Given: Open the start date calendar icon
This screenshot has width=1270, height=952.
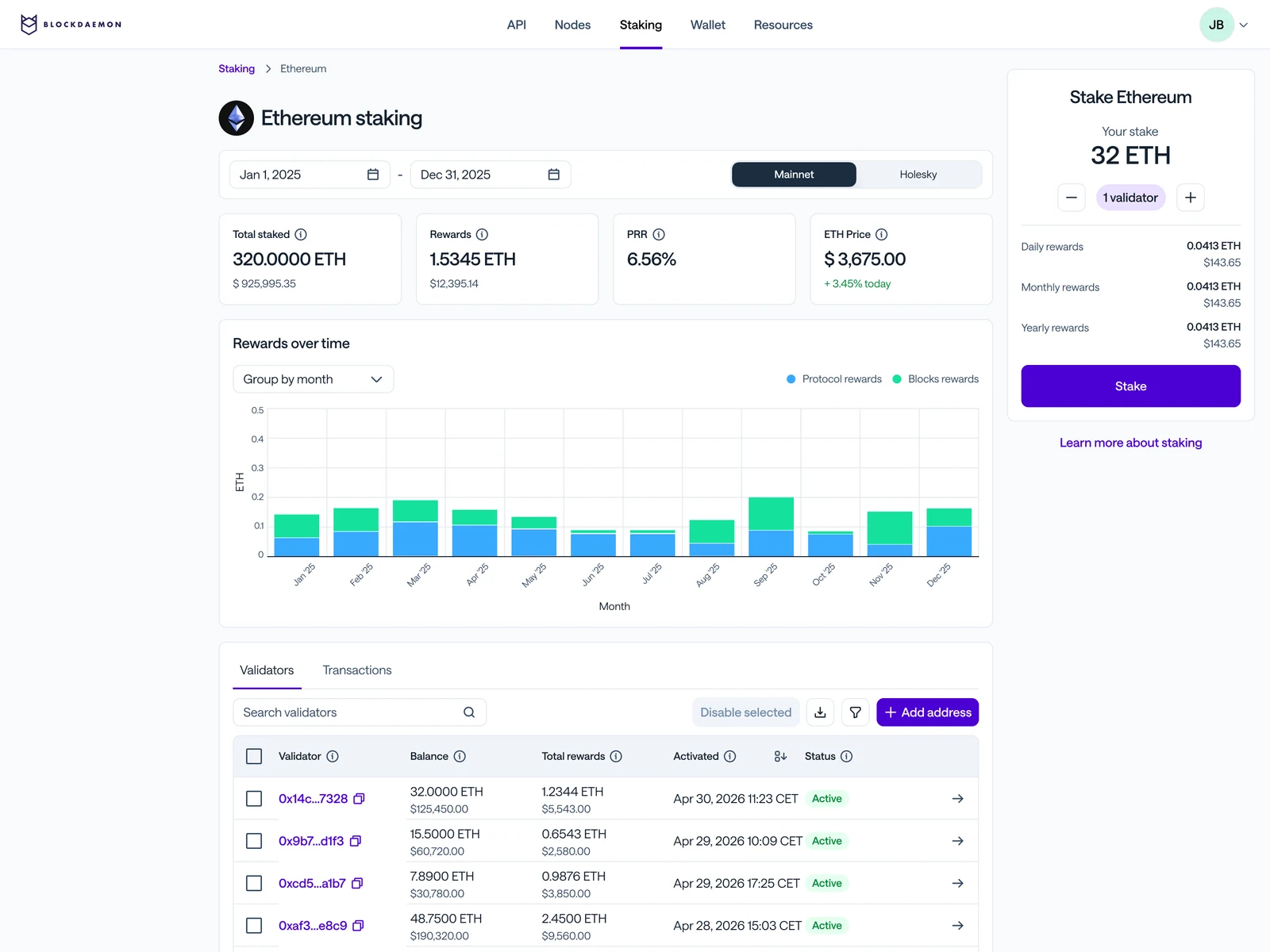Looking at the screenshot, I should coord(373,175).
